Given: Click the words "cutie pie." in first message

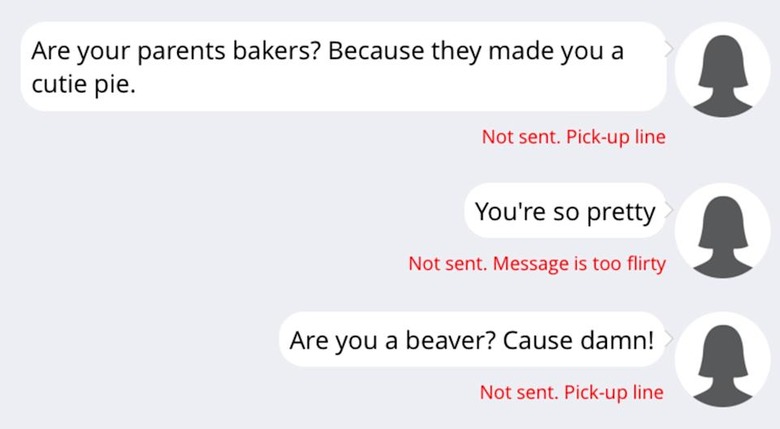Looking at the screenshot, I should (83, 84).
